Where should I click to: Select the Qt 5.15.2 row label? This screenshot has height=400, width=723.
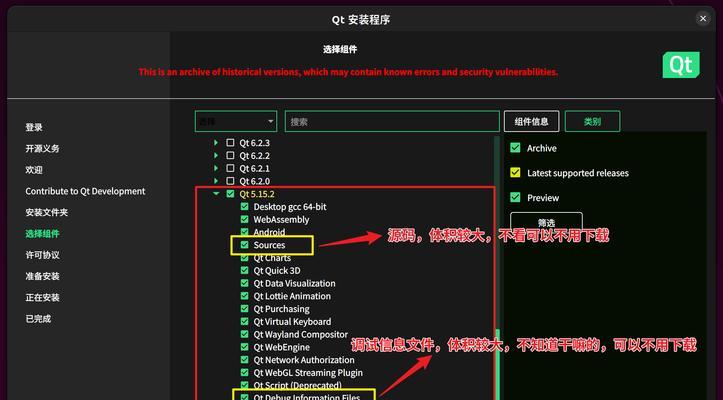coord(256,194)
